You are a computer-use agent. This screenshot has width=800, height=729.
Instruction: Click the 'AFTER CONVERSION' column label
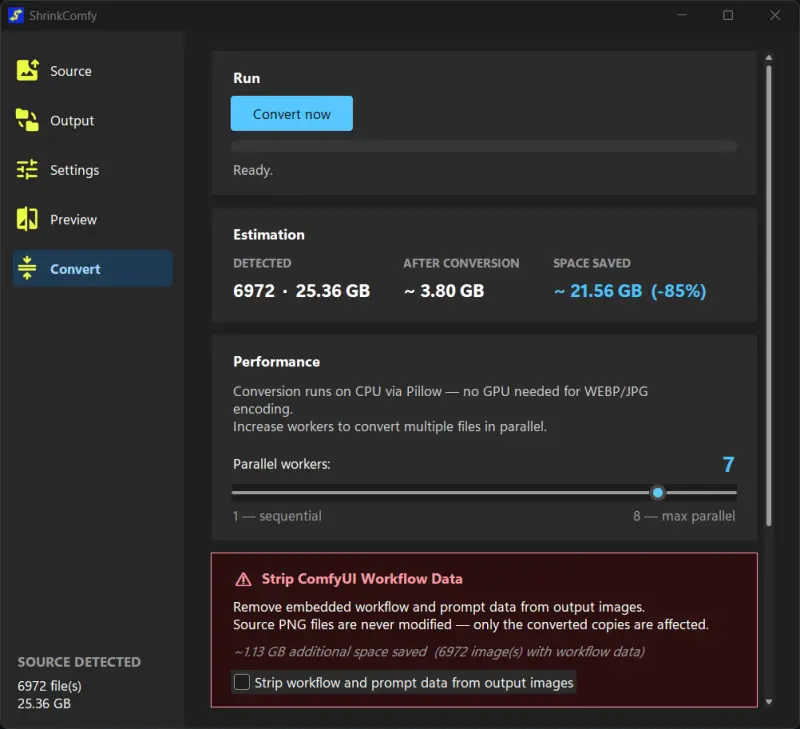pos(461,263)
